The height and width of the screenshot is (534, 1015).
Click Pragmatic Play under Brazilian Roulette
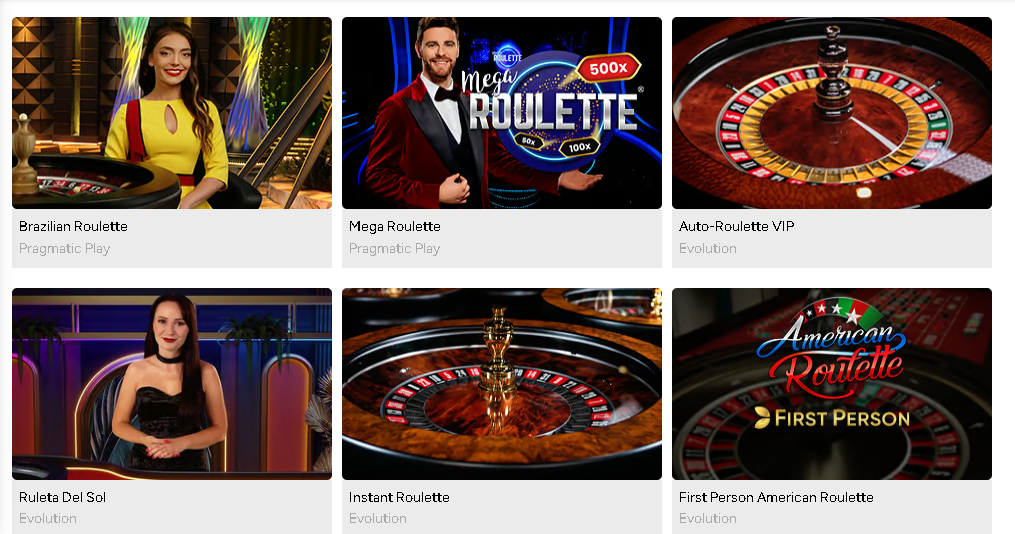click(65, 249)
